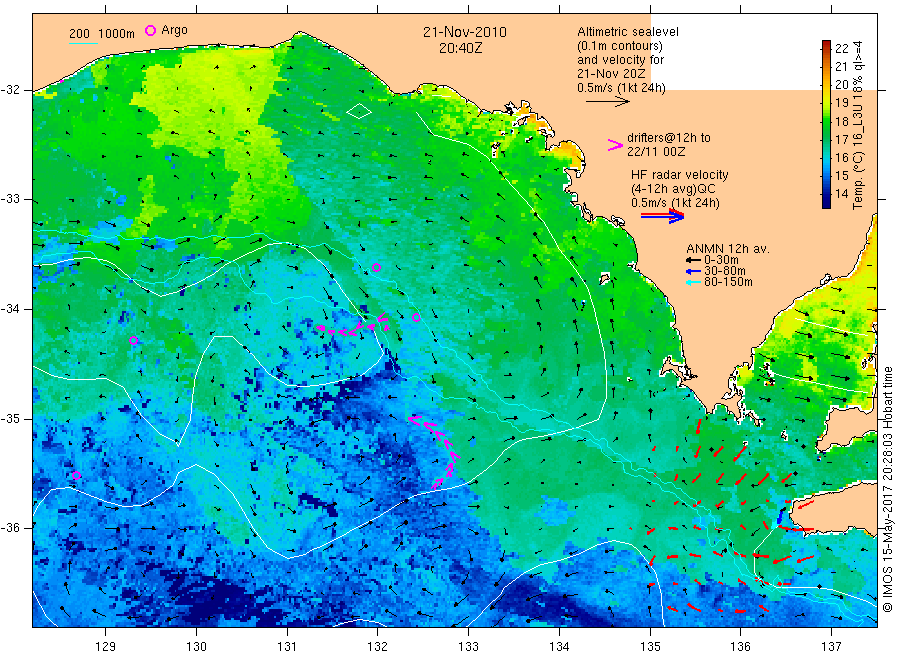The height and width of the screenshot is (660, 900).
Task: Click the -34 latitude axis label
Action: click(10, 309)
